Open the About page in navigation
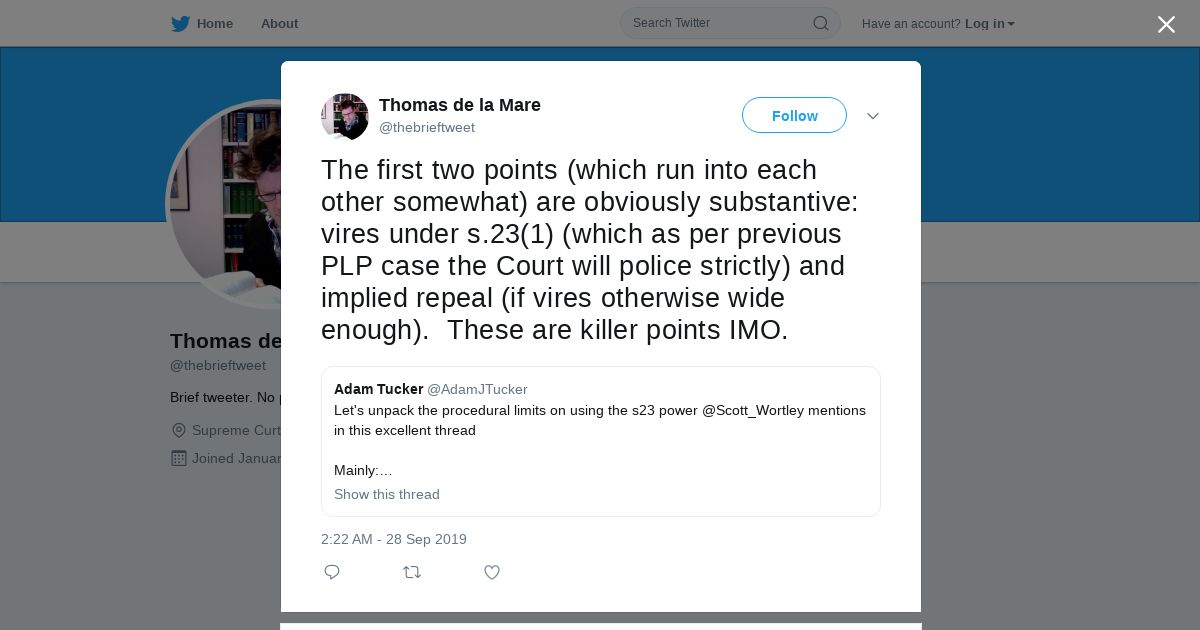This screenshot has height=630, width=1200. [279, 24]
